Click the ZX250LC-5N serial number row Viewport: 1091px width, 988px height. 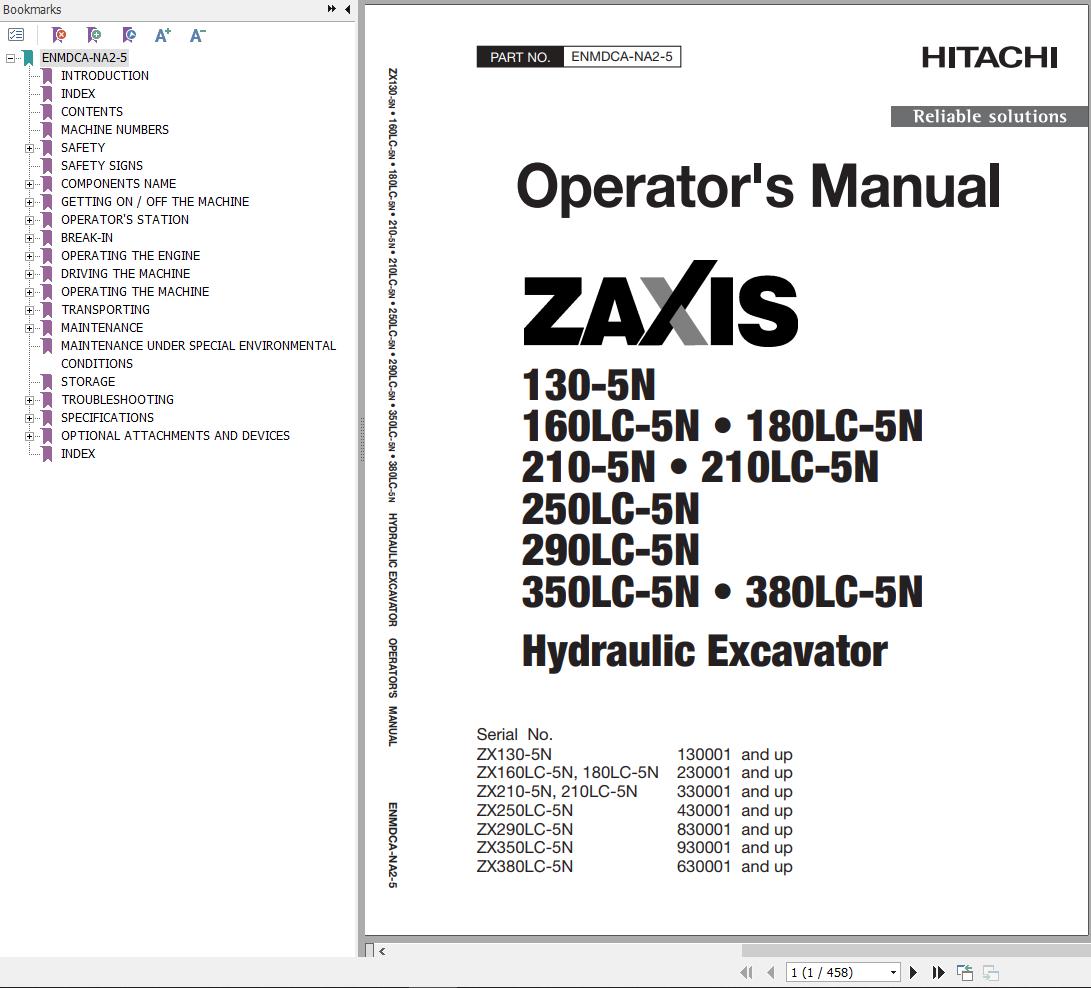(634, 811)
